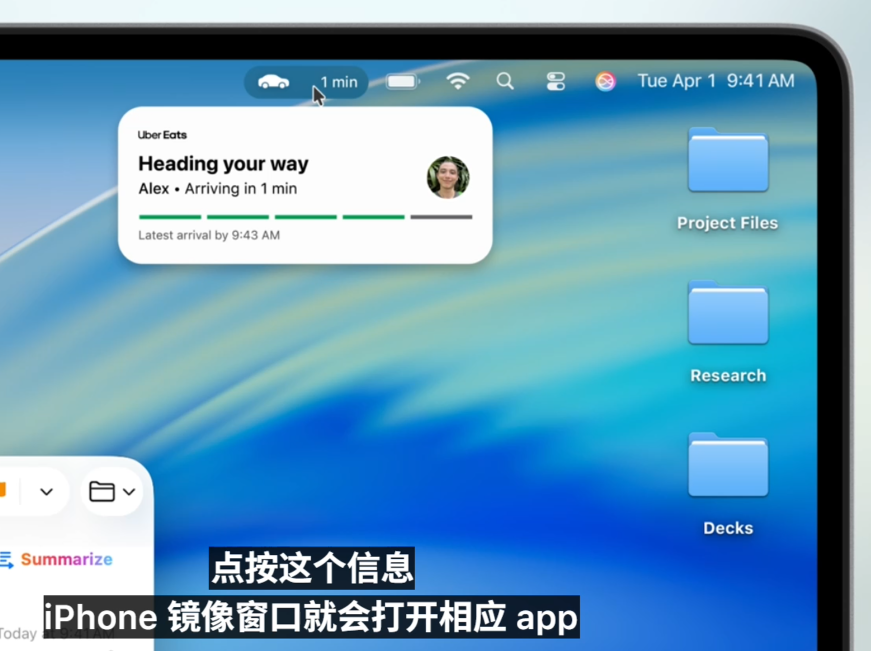Viewport: 871px width, 651px height.
Task: Select the Project Files folder icon
Action: tap(728, 160)
